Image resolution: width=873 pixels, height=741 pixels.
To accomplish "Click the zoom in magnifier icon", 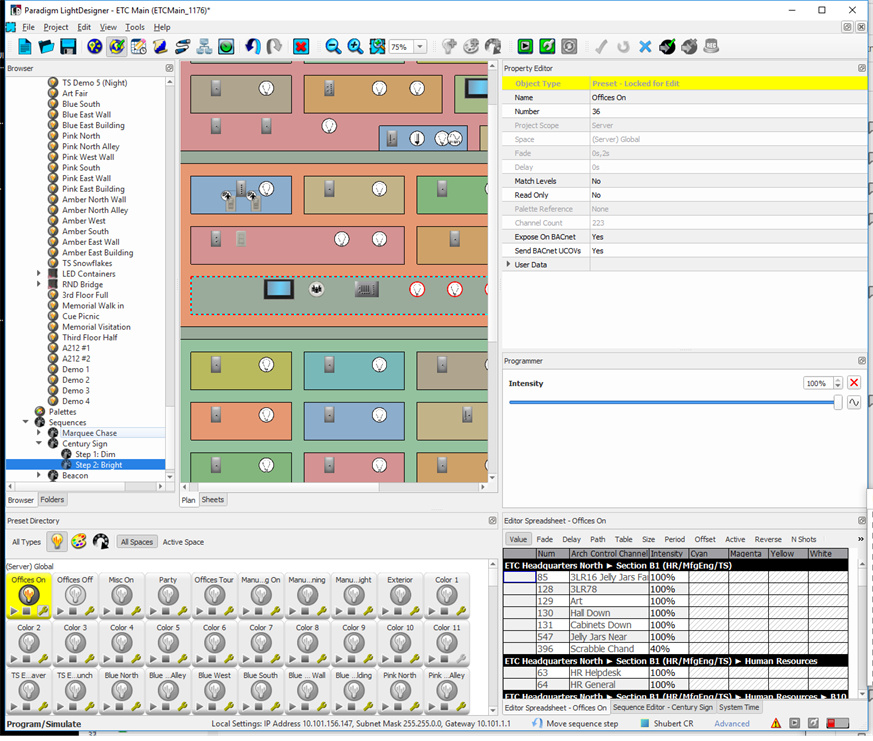I will coord(355,47).
